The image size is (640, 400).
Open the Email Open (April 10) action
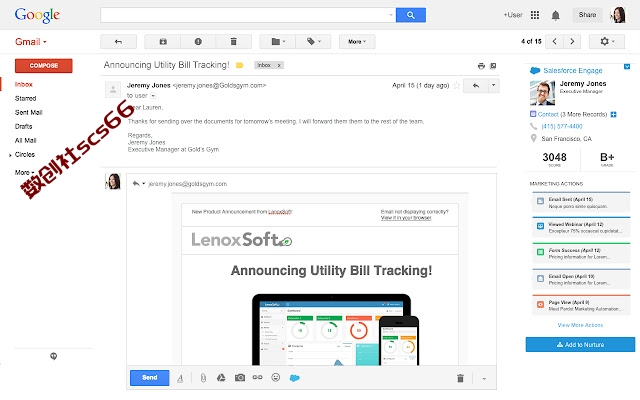click(x=581, y=279)
